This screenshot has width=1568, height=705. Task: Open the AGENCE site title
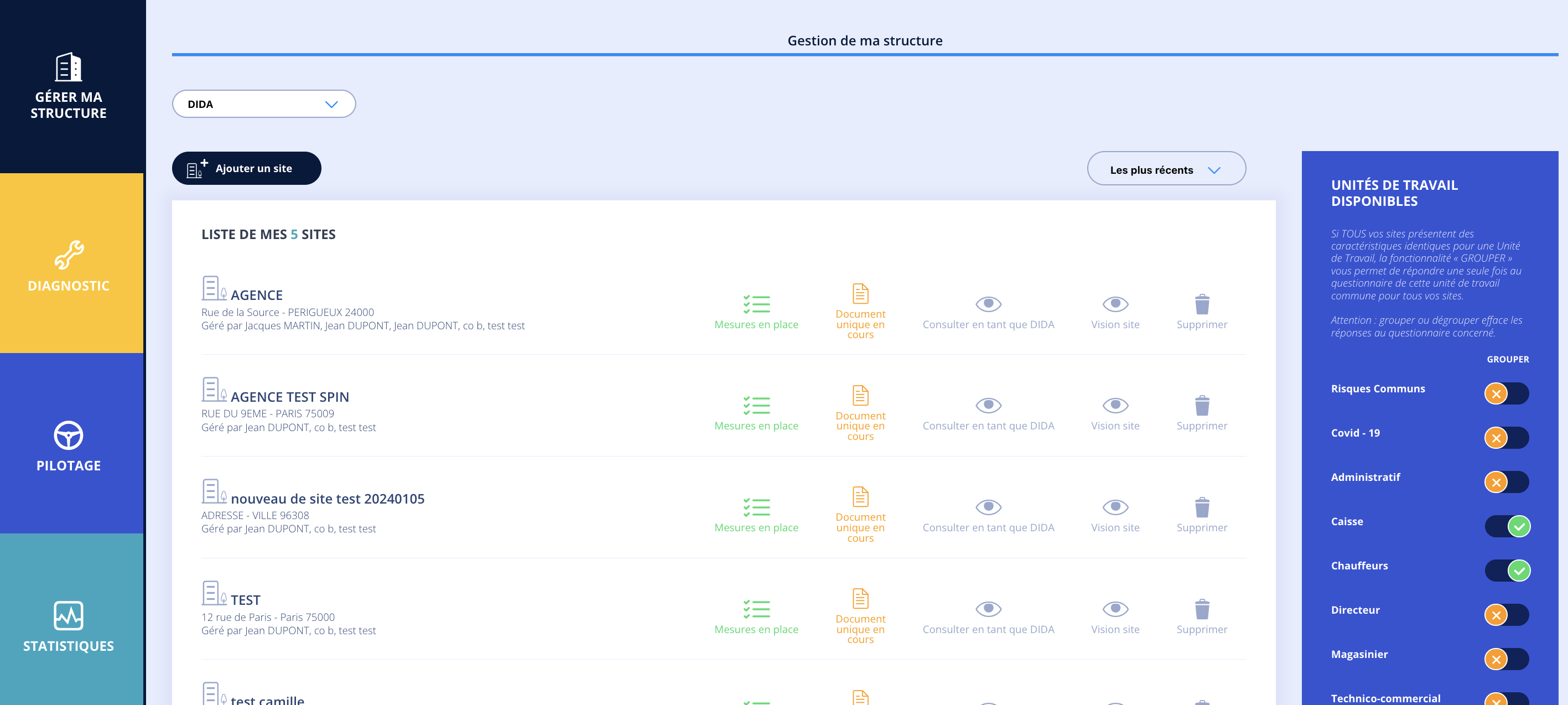[x=256, y=294]
